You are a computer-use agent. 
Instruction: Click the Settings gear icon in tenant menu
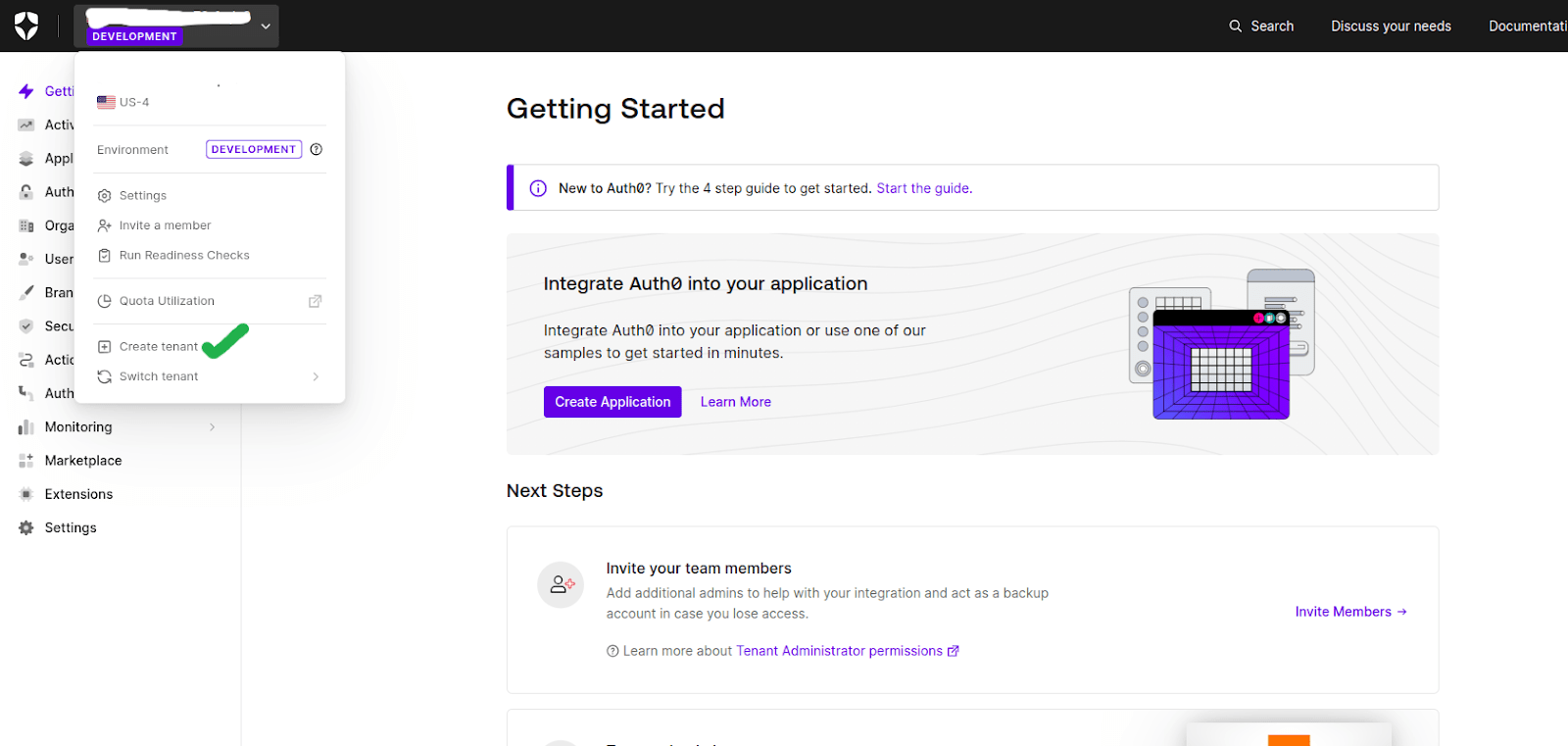tap(105, 196)
